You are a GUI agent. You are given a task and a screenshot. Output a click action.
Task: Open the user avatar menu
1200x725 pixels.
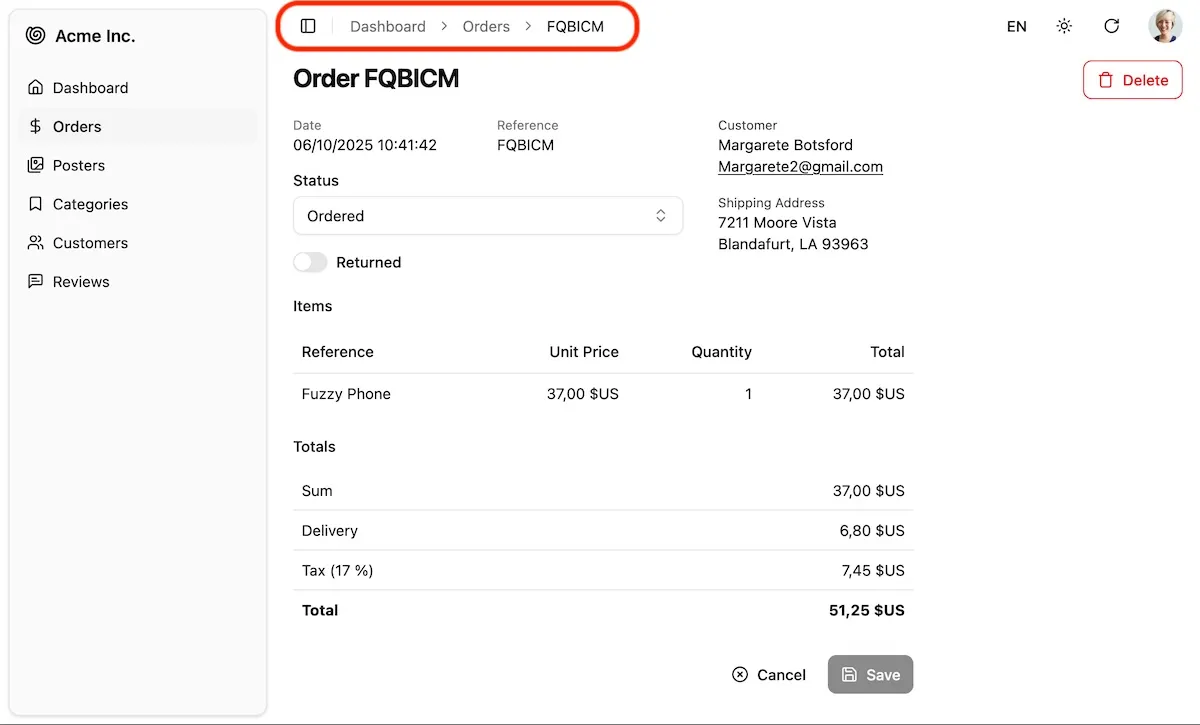coord(1165,26)
